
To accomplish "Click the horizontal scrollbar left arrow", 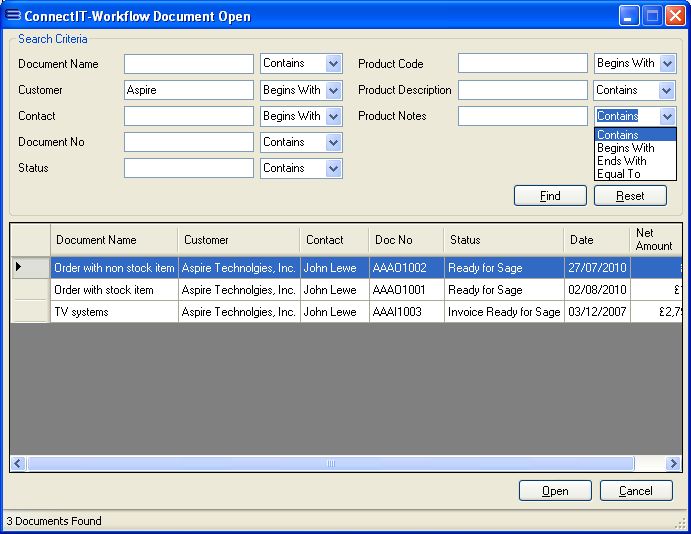I will coord(18,464).
